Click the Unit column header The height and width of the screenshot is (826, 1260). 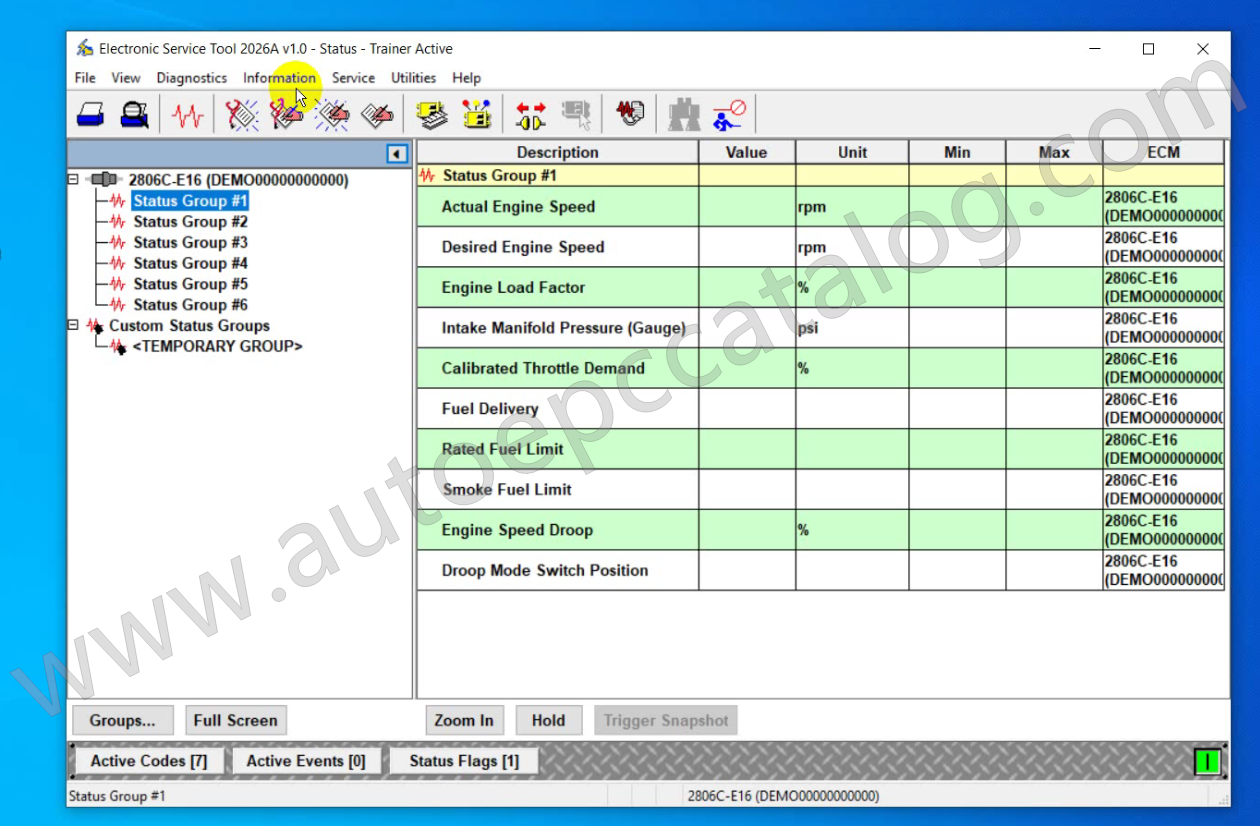(852, 152)
